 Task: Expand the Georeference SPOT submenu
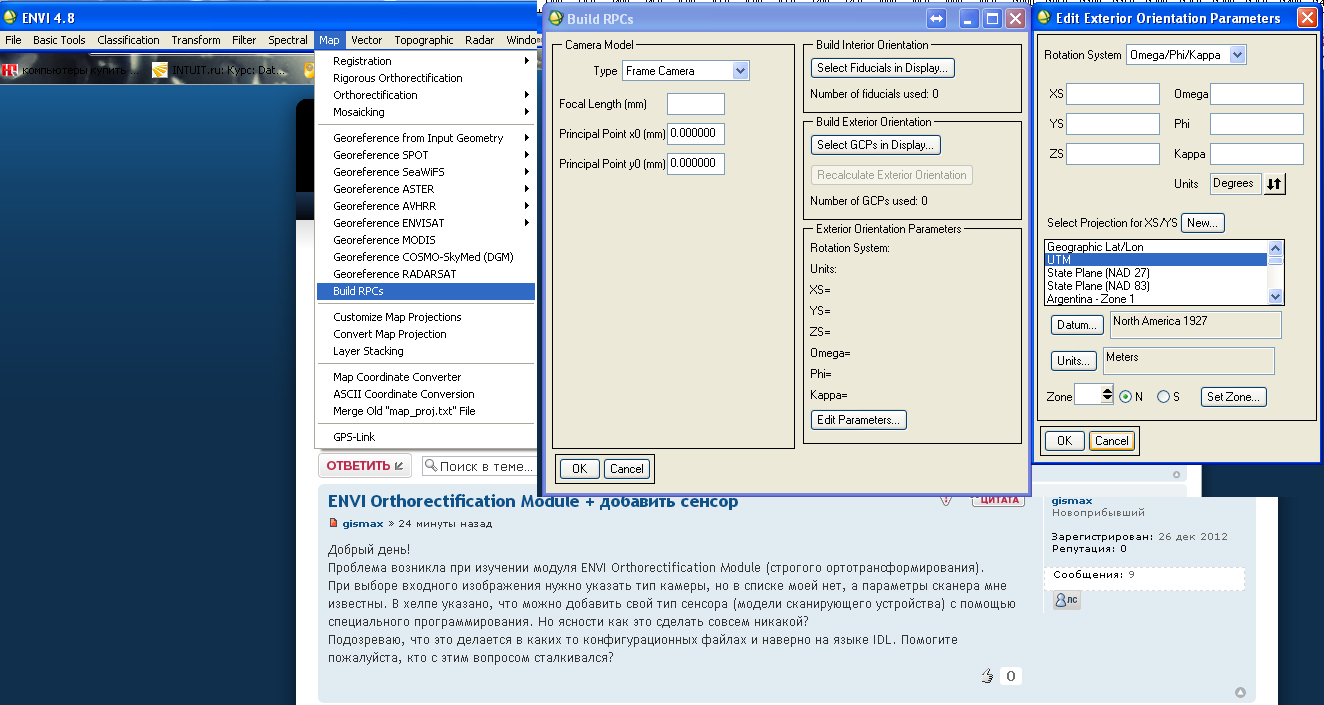[x=426, y=155]
